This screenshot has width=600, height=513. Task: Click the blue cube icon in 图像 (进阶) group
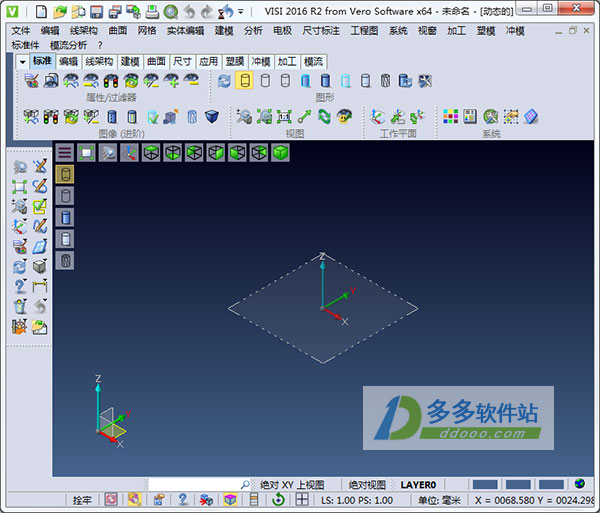click(x=212, y=116)
